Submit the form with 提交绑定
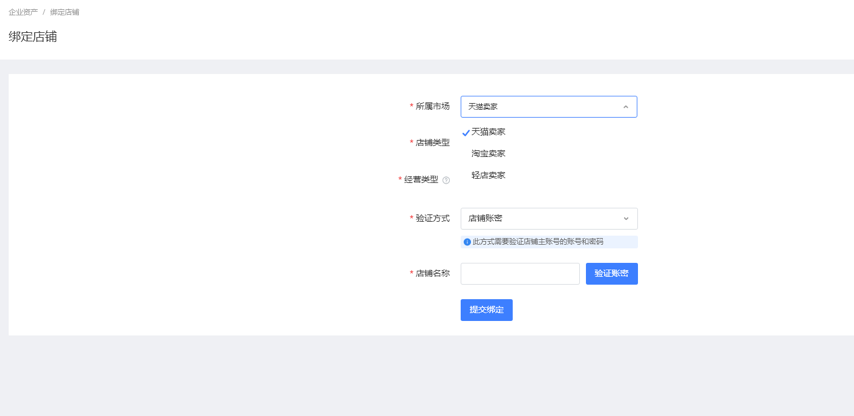854x416 pixels. pos(486,310)
